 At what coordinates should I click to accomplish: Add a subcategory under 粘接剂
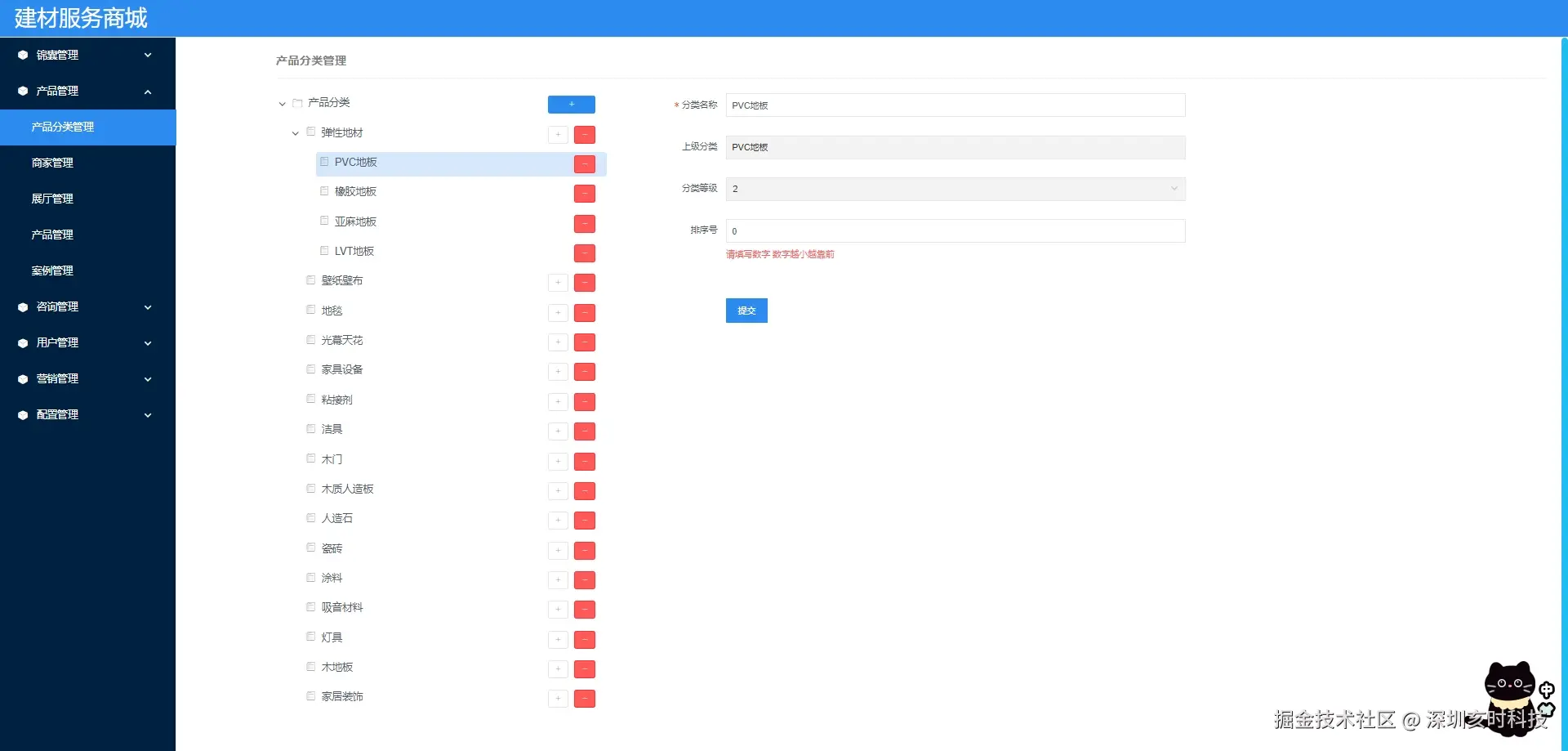click(558, 402)
